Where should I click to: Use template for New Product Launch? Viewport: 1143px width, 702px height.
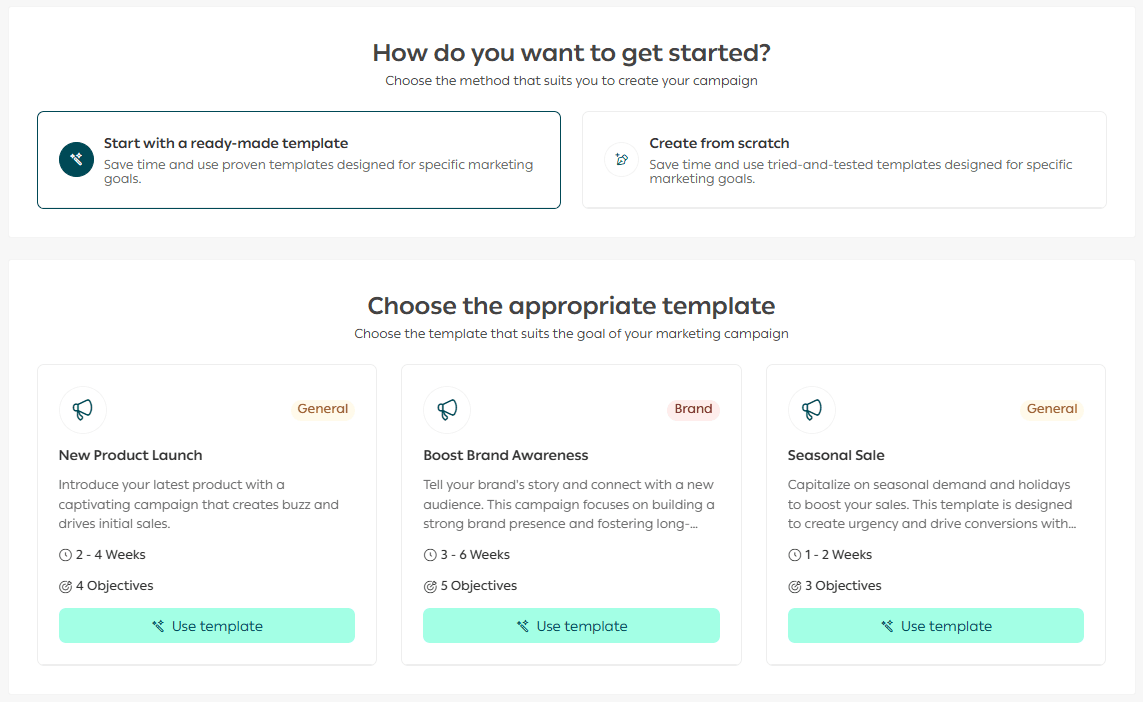[x=207, y=626]
